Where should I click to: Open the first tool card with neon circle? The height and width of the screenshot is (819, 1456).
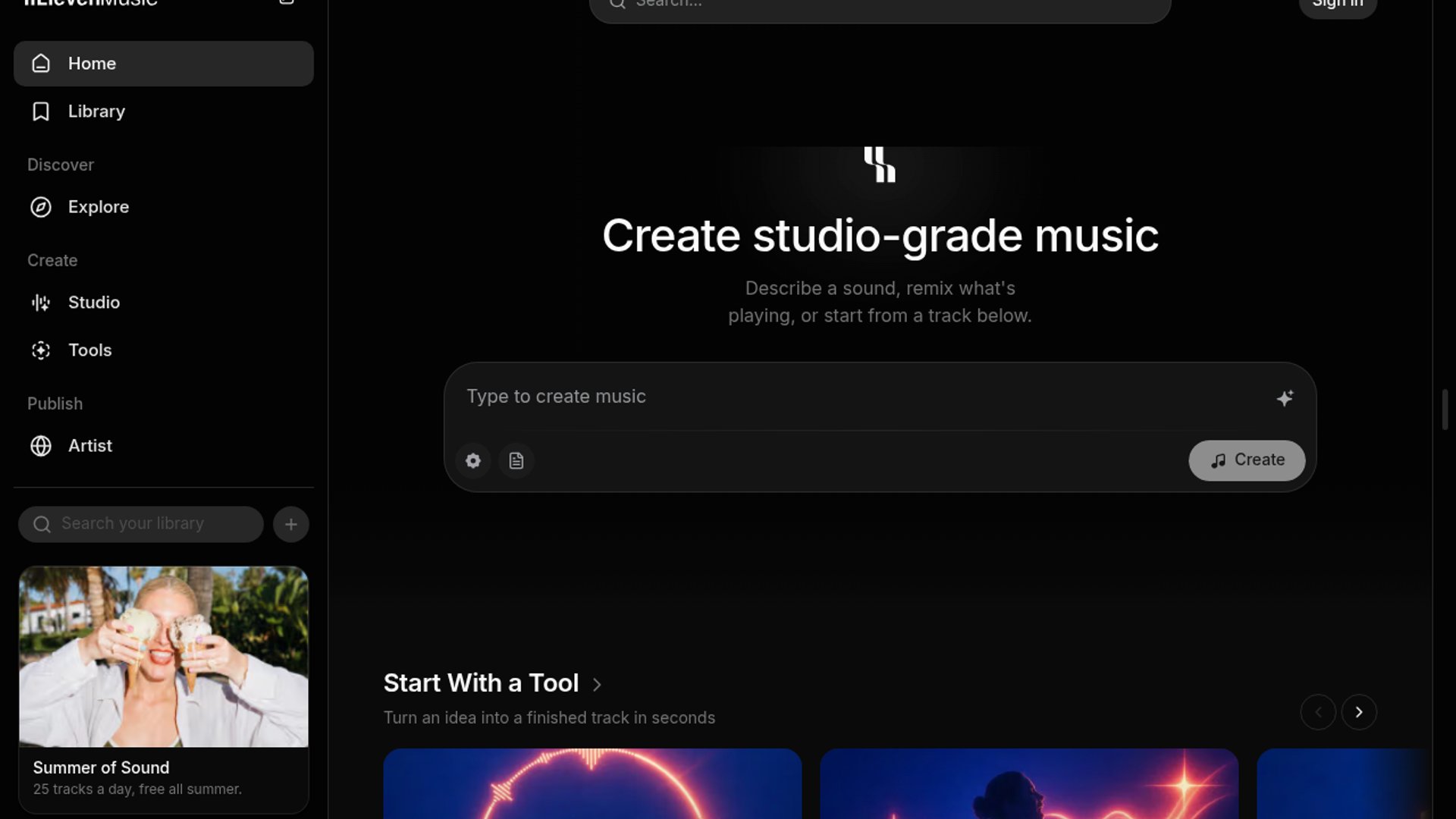[592, 783]
